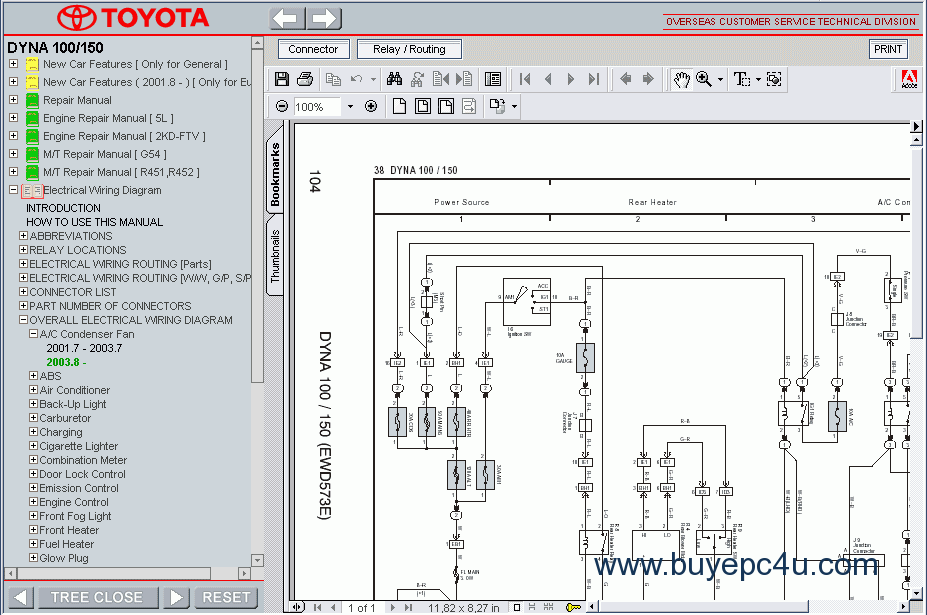The width and height of the screenshot is (927, 615).
Task: Open the green 2003.8 - entry
Action: pyautogui.click(x=66, y=362)
